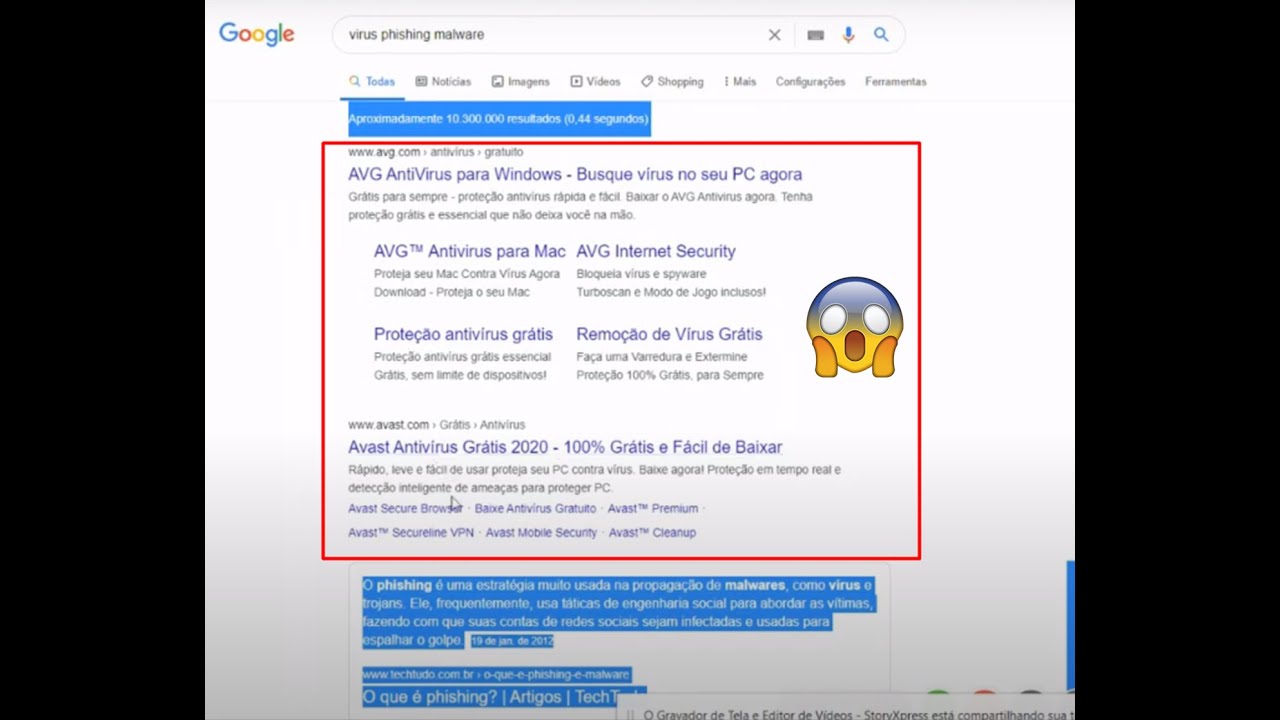Screen dimensions: 1280x720
Task: Open Remoção de Vírus Grátis sitelink
Action: 669,334
